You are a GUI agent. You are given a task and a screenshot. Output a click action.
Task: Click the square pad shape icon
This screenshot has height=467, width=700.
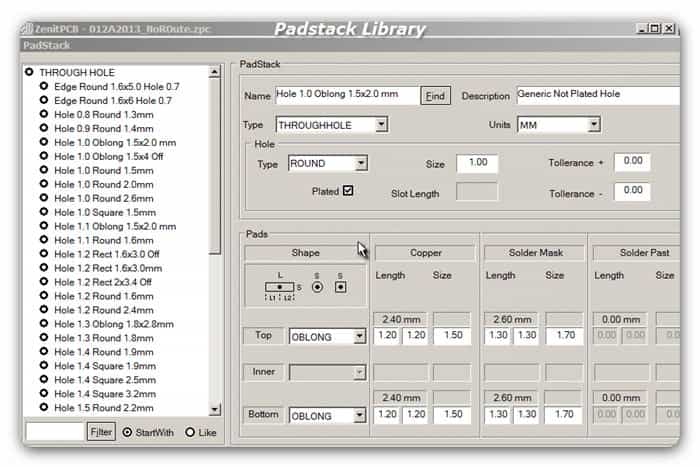tap(340, 287)
